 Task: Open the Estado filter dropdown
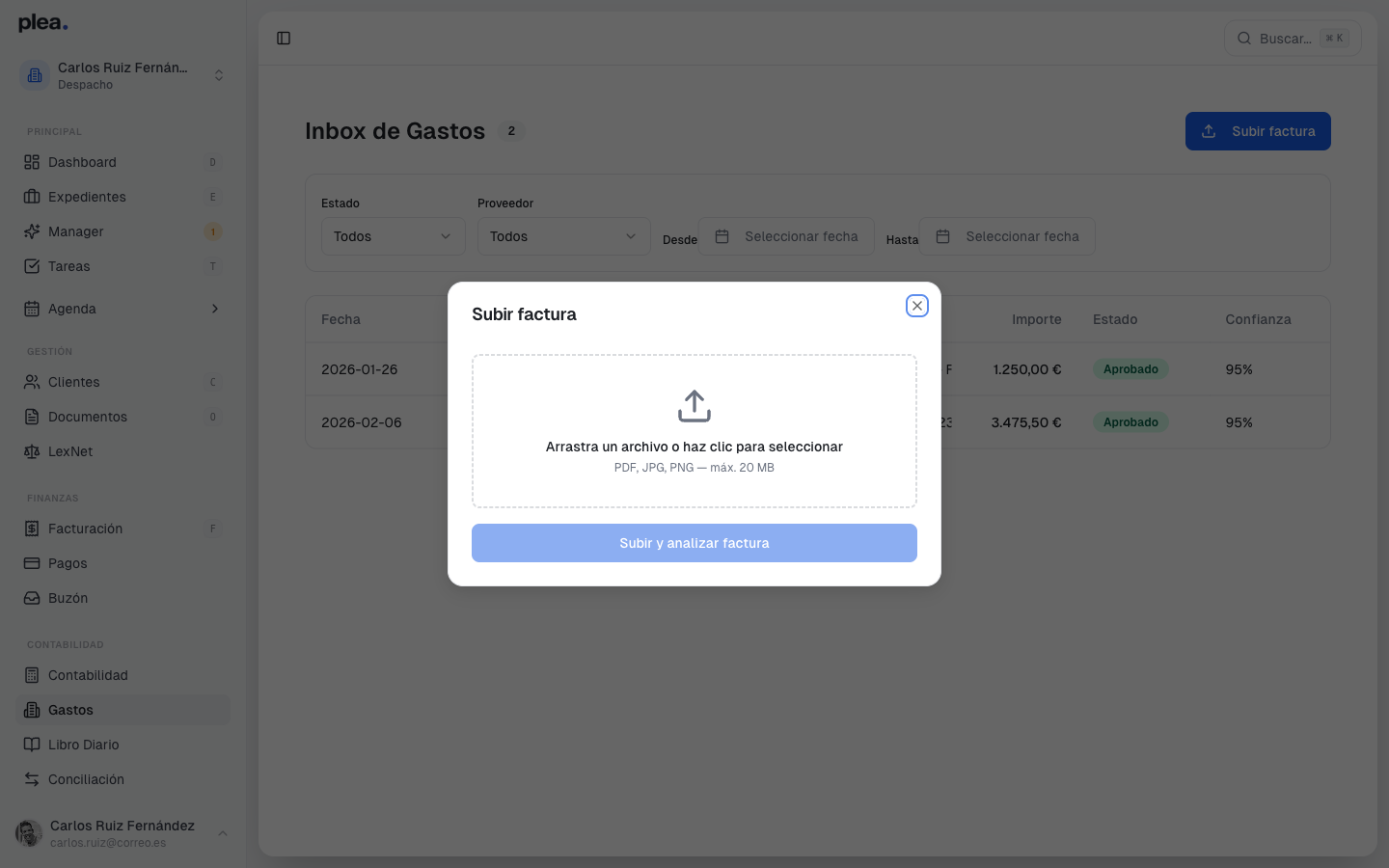click(x=393, y=236)
